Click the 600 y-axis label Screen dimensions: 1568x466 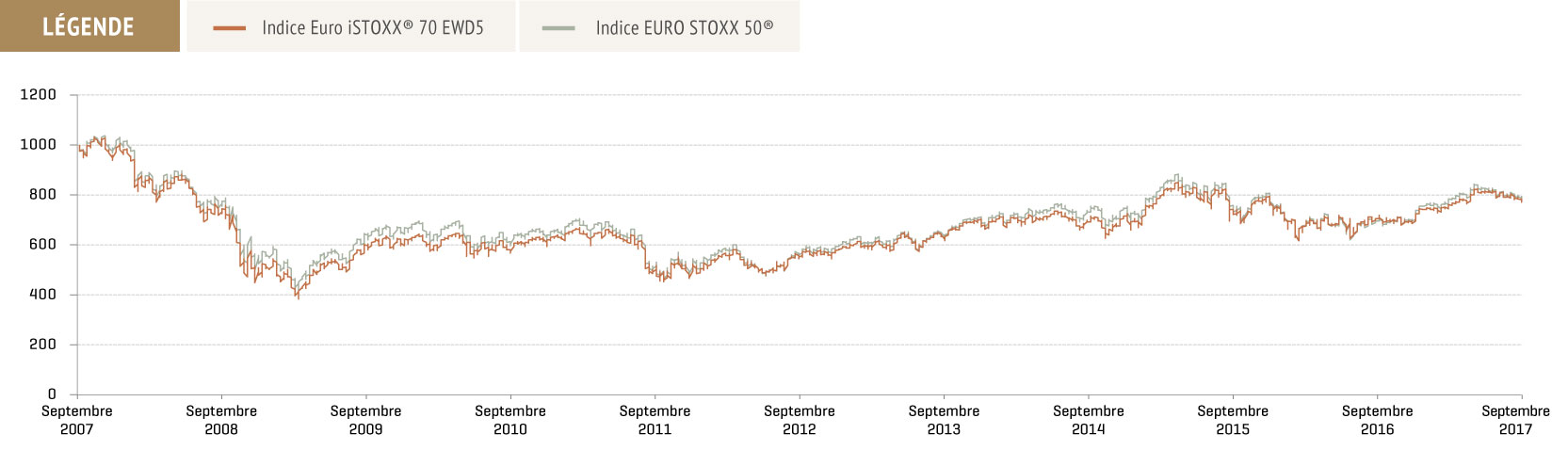click(x=42, y=245)
